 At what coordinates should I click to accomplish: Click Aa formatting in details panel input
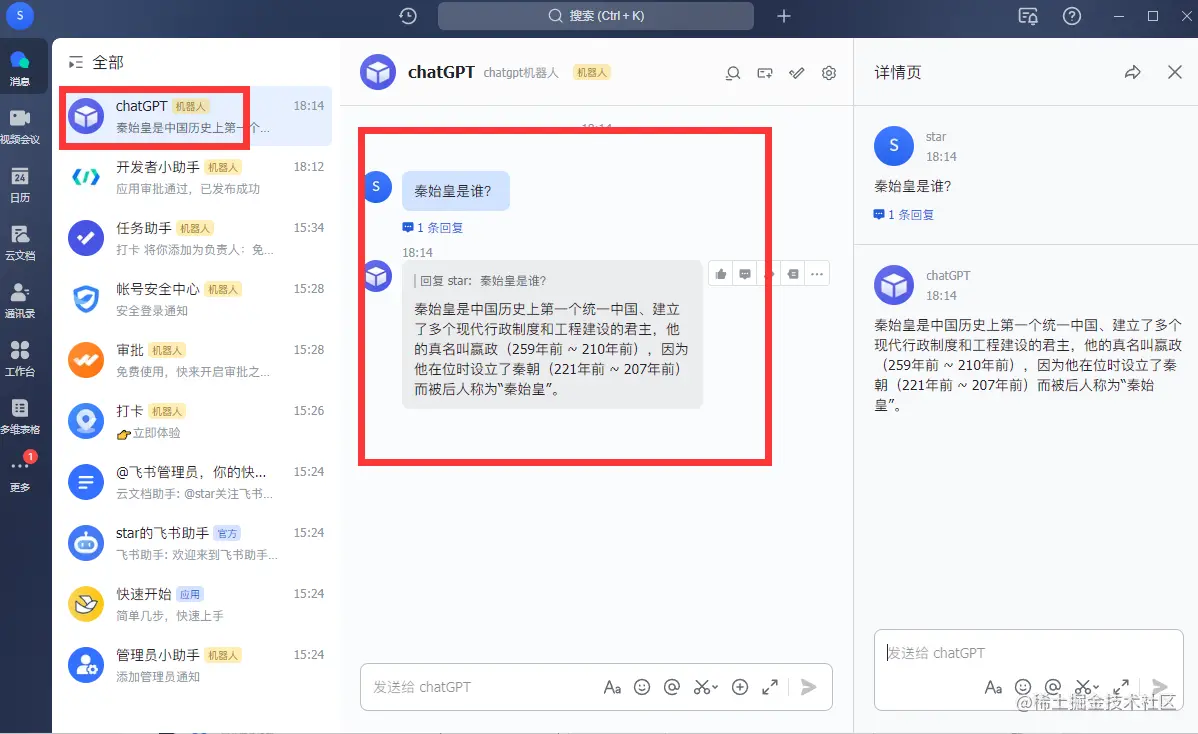(992, 687)
